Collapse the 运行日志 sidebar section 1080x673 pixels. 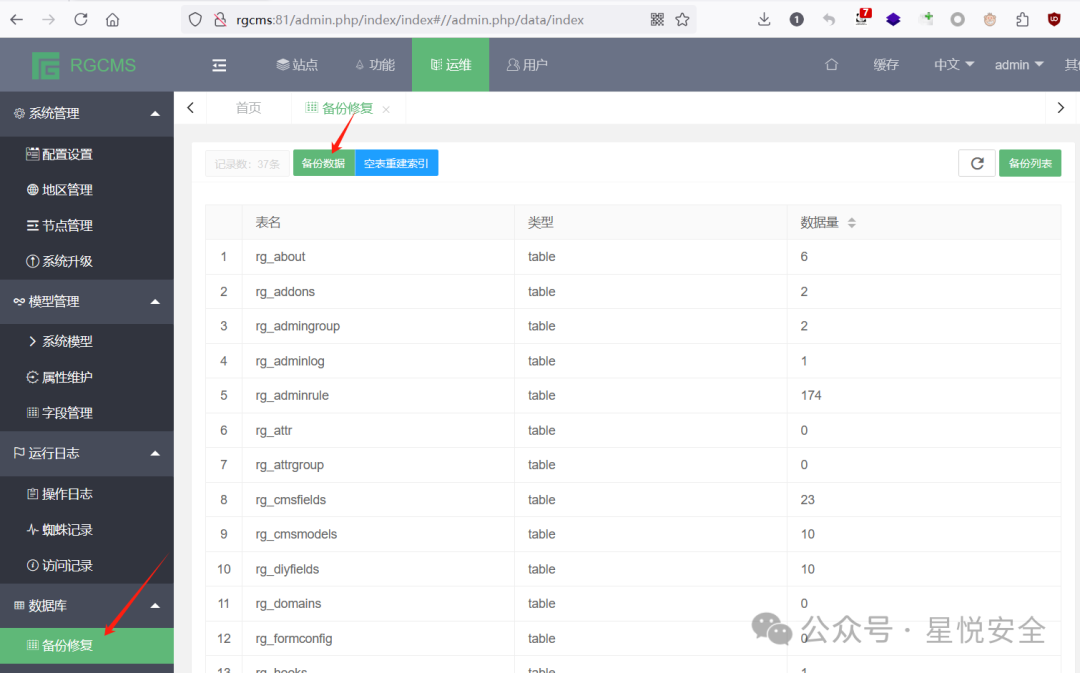click(87, 453)
